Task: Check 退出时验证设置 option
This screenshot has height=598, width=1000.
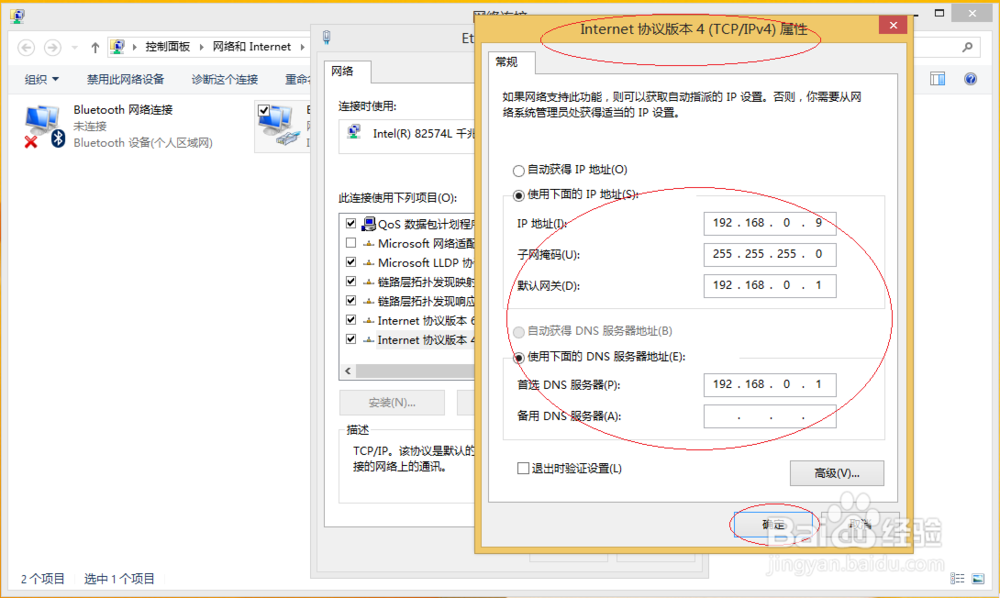Action: point(523,468)
